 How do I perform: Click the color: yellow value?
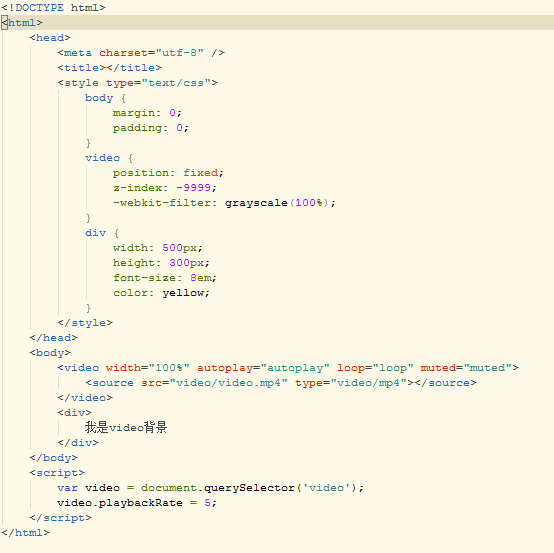point(183,293)
